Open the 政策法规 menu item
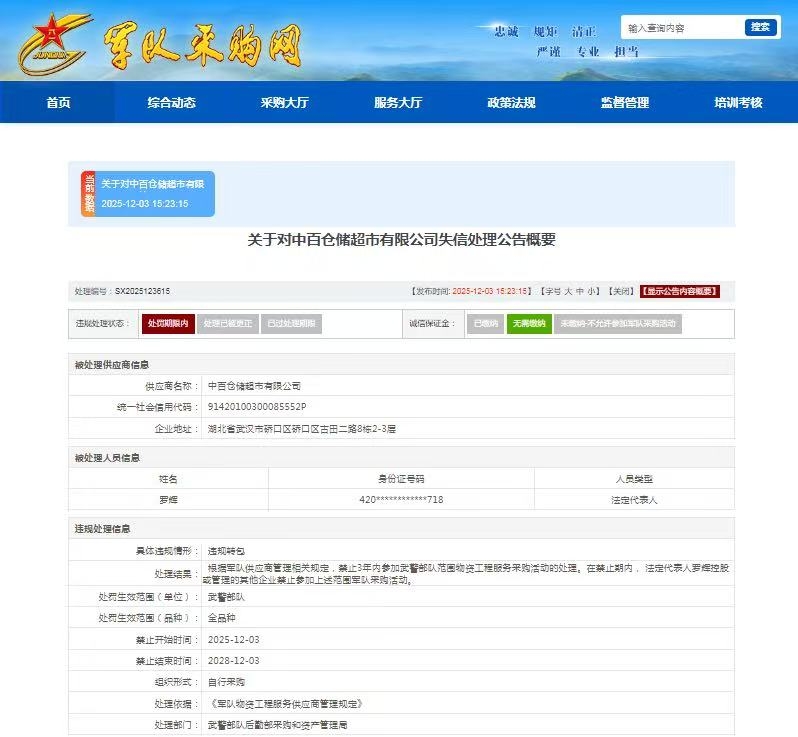This screenshot has width=798, height=737. coord(511,102)
